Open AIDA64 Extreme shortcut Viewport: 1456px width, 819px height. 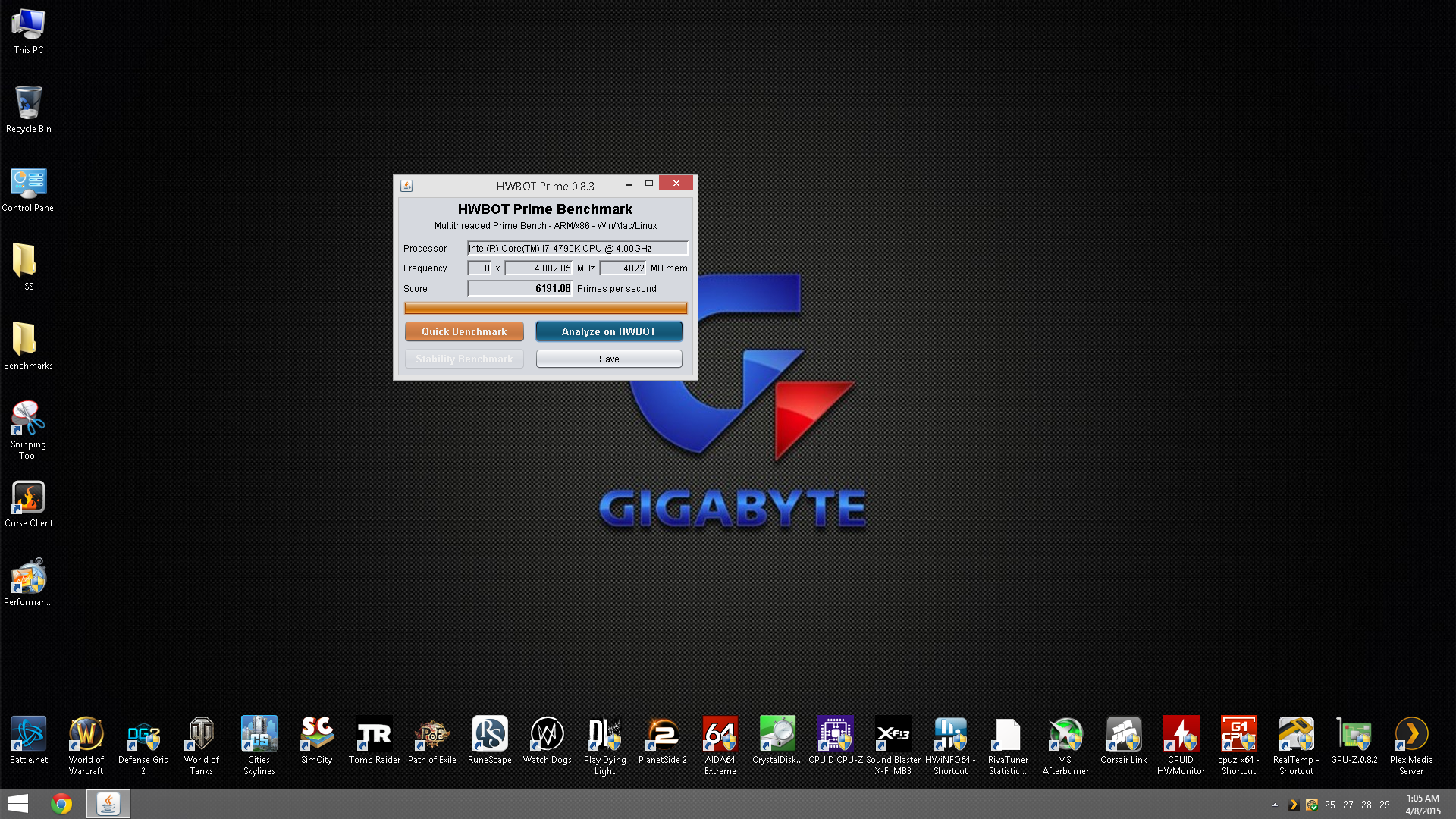pos(720,746)
